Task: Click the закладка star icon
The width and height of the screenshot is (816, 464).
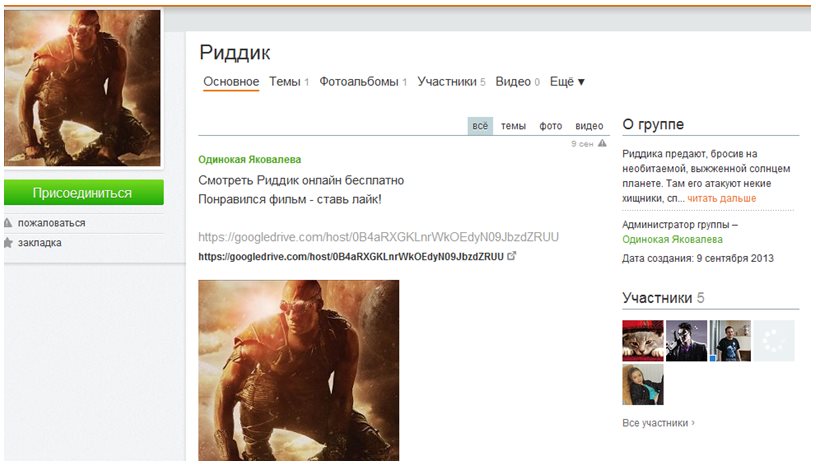Action: click(x=8, y=242)
